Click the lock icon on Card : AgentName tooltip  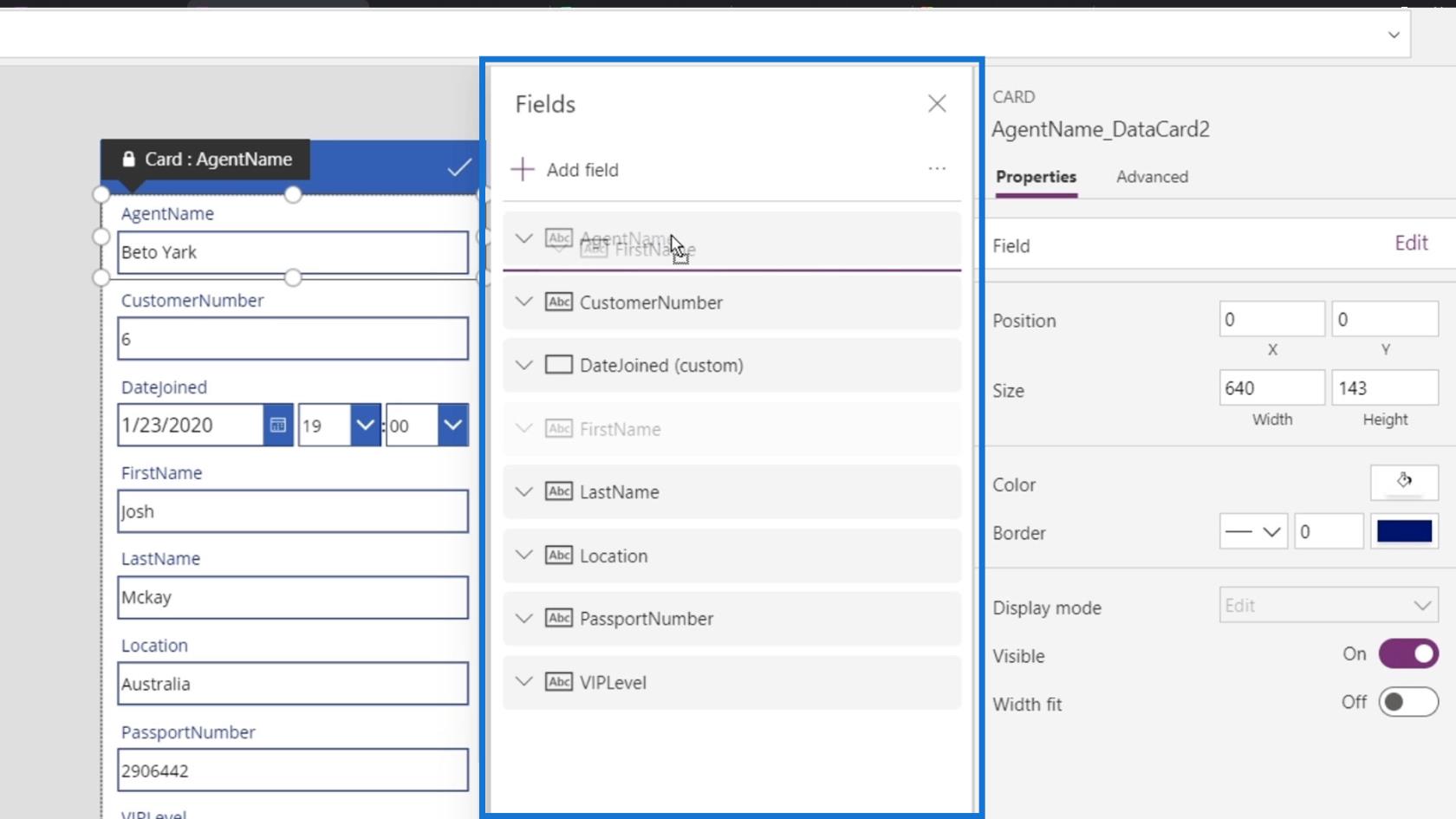(x=128, y=159)
